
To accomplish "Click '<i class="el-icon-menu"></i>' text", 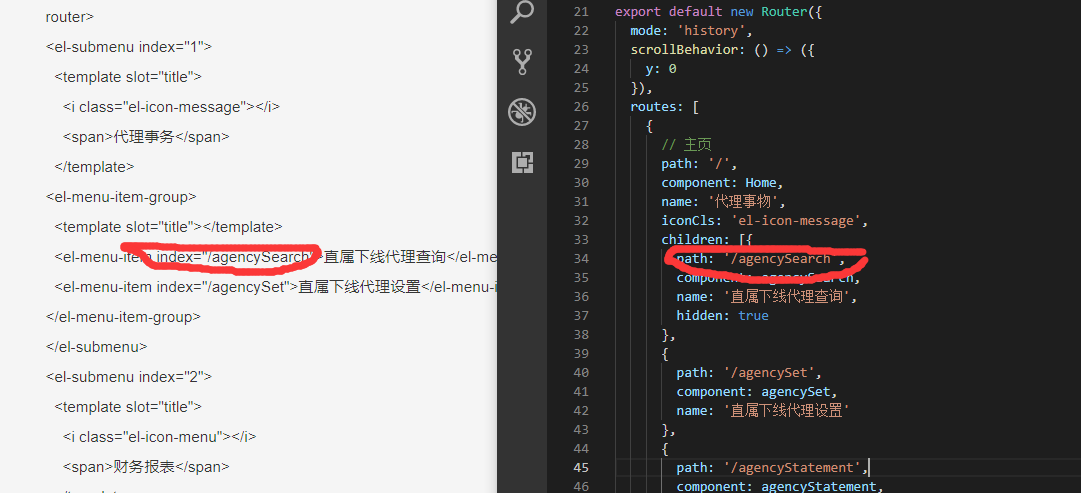I will (x=160, y=436).
